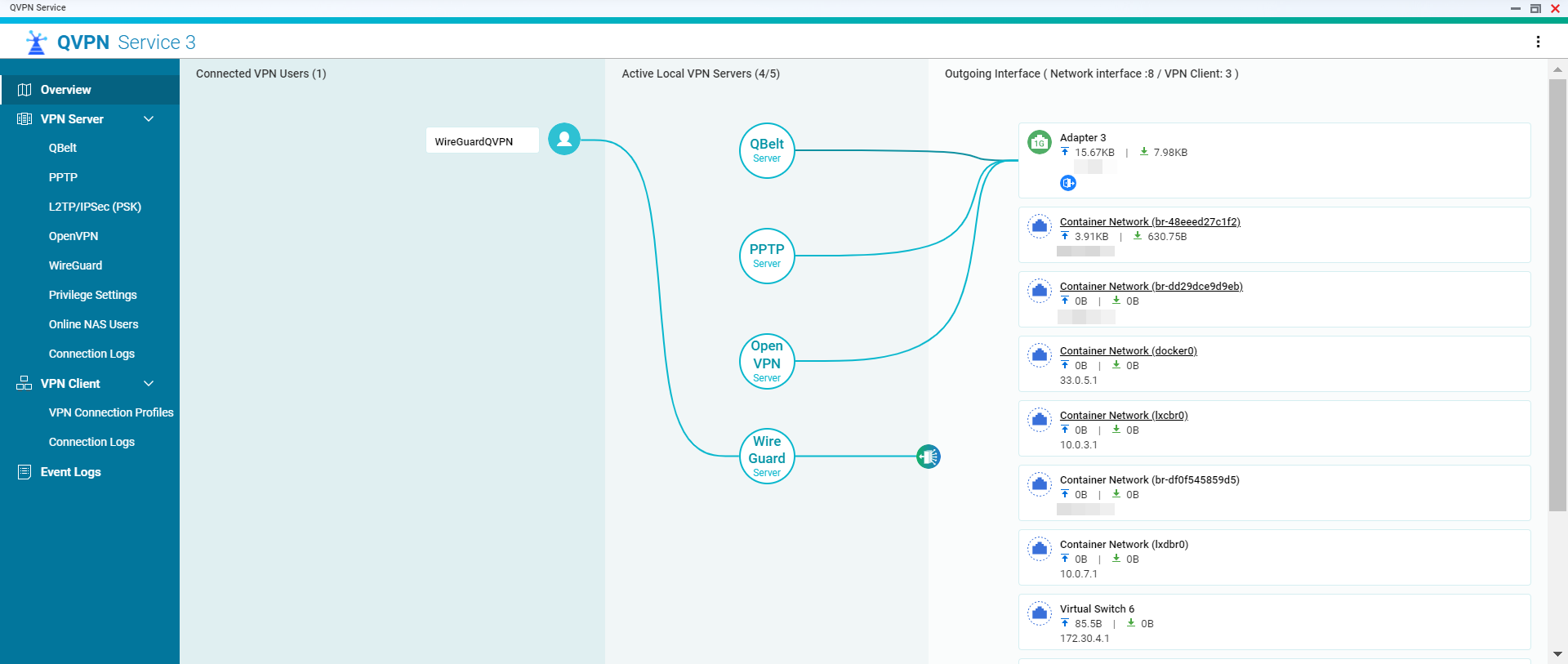Image resolution: width=1568 pixels, height=664 pixels.
Task: Click the OpenVPN Server node circle
Action: [x=766, y=361]
